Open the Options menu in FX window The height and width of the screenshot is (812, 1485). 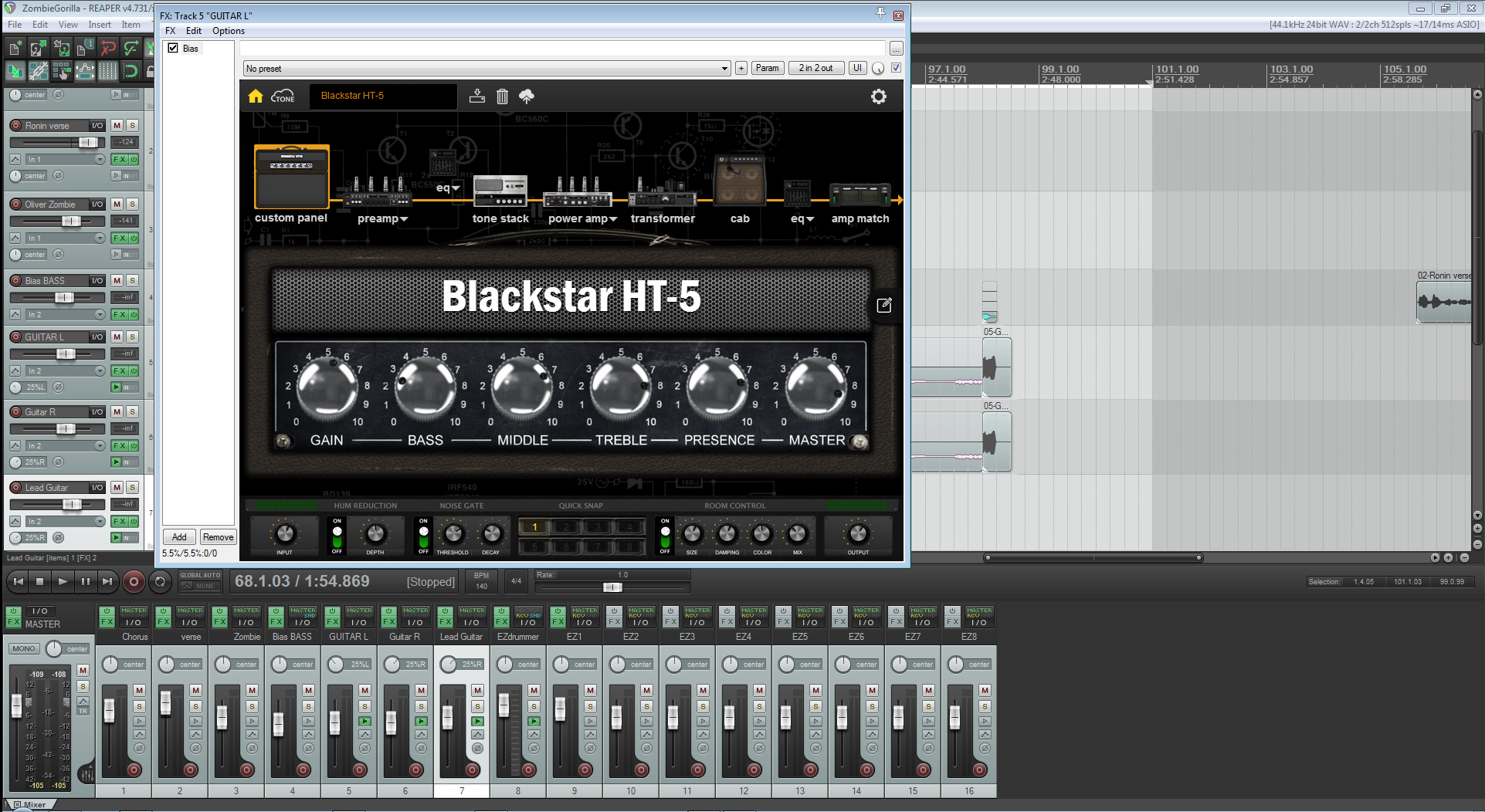coord(229,31)
